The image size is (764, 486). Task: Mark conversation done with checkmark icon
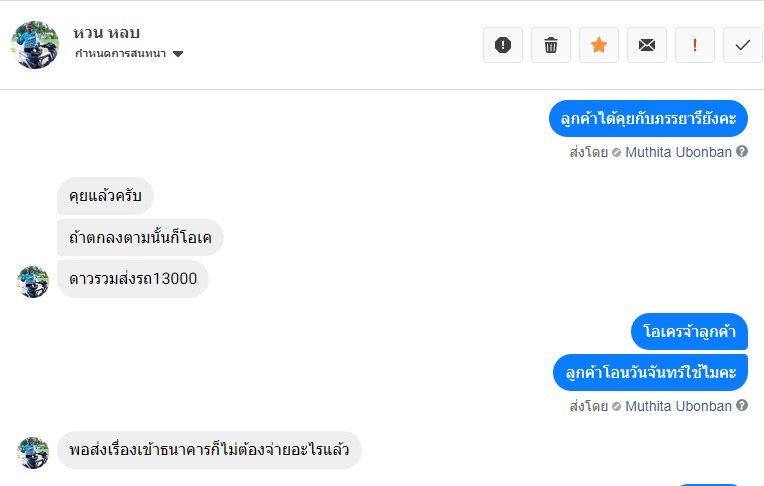[x=743, y=45]
